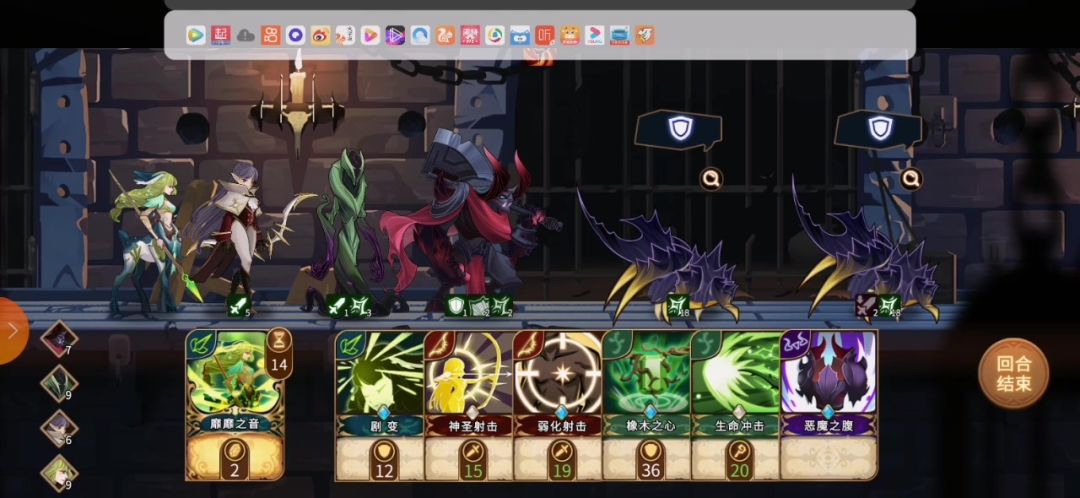Select the 生命冲击 card
The width and height of the screenshot is (1080, 498).
tap(735, 405)
